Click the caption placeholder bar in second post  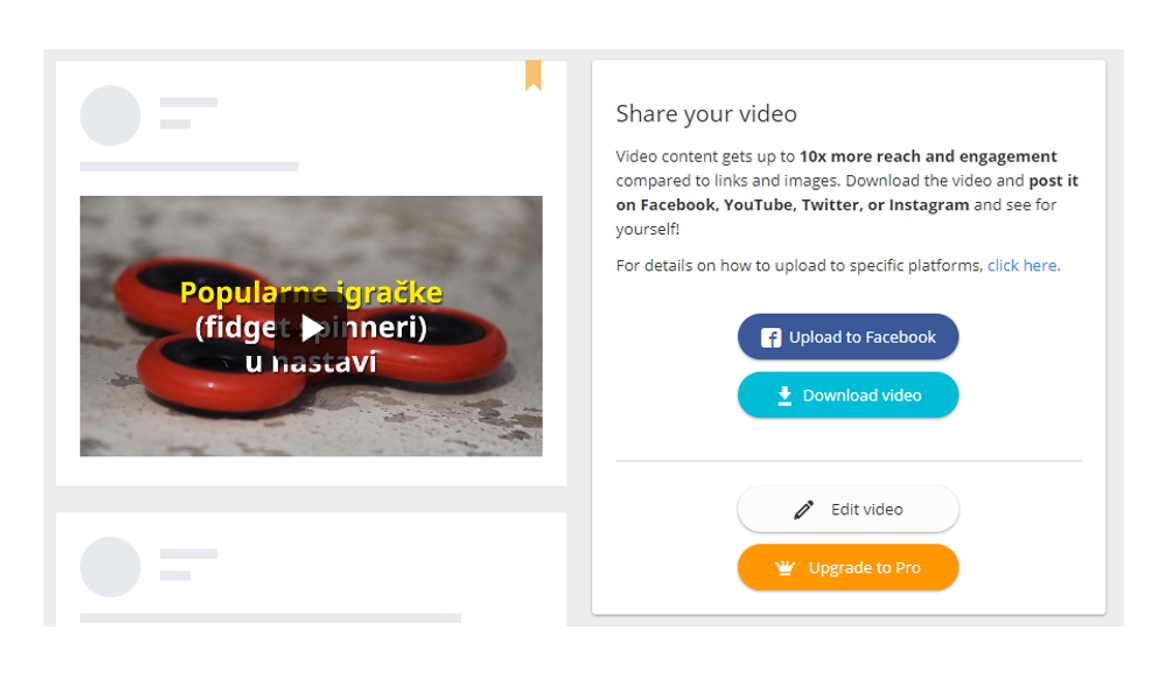pos(270,618)
